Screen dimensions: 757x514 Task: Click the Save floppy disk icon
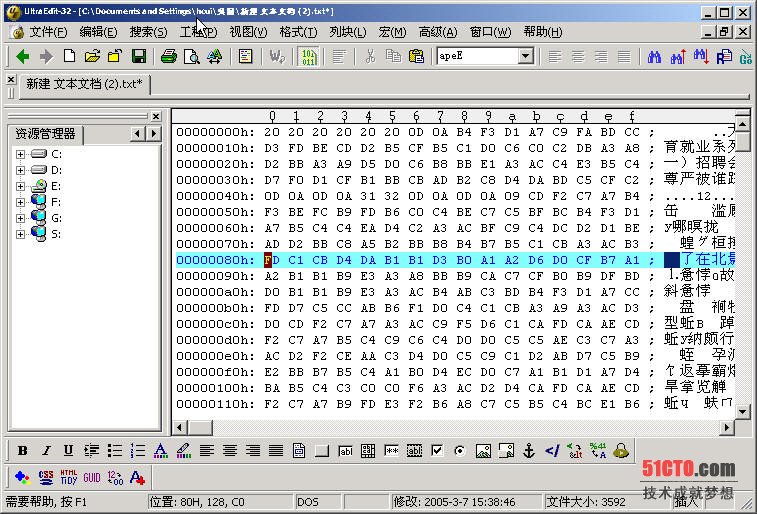tap(139, 56)
